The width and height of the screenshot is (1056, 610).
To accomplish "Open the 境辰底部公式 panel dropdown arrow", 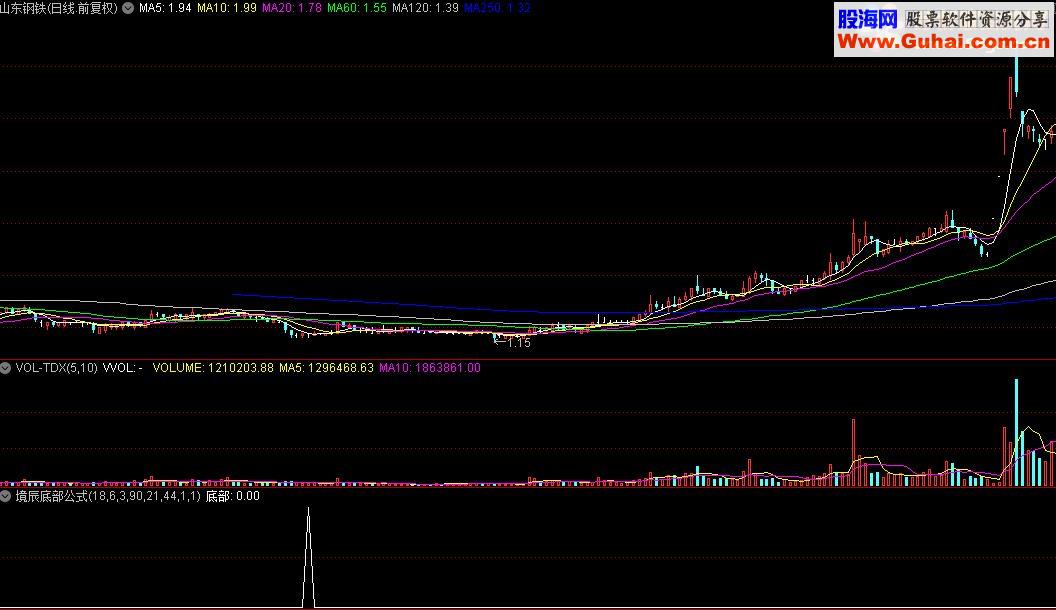I will 5,496.
